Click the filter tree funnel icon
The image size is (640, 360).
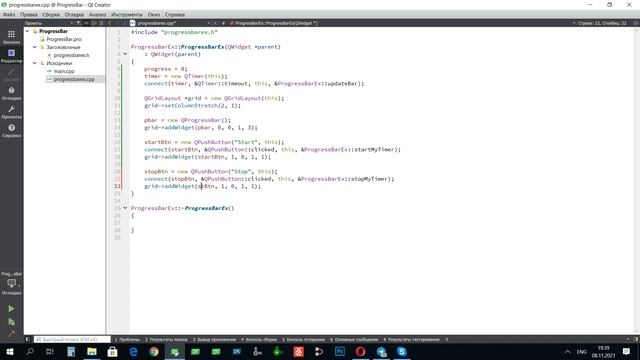pyautogui.click(x=79, y=23)
